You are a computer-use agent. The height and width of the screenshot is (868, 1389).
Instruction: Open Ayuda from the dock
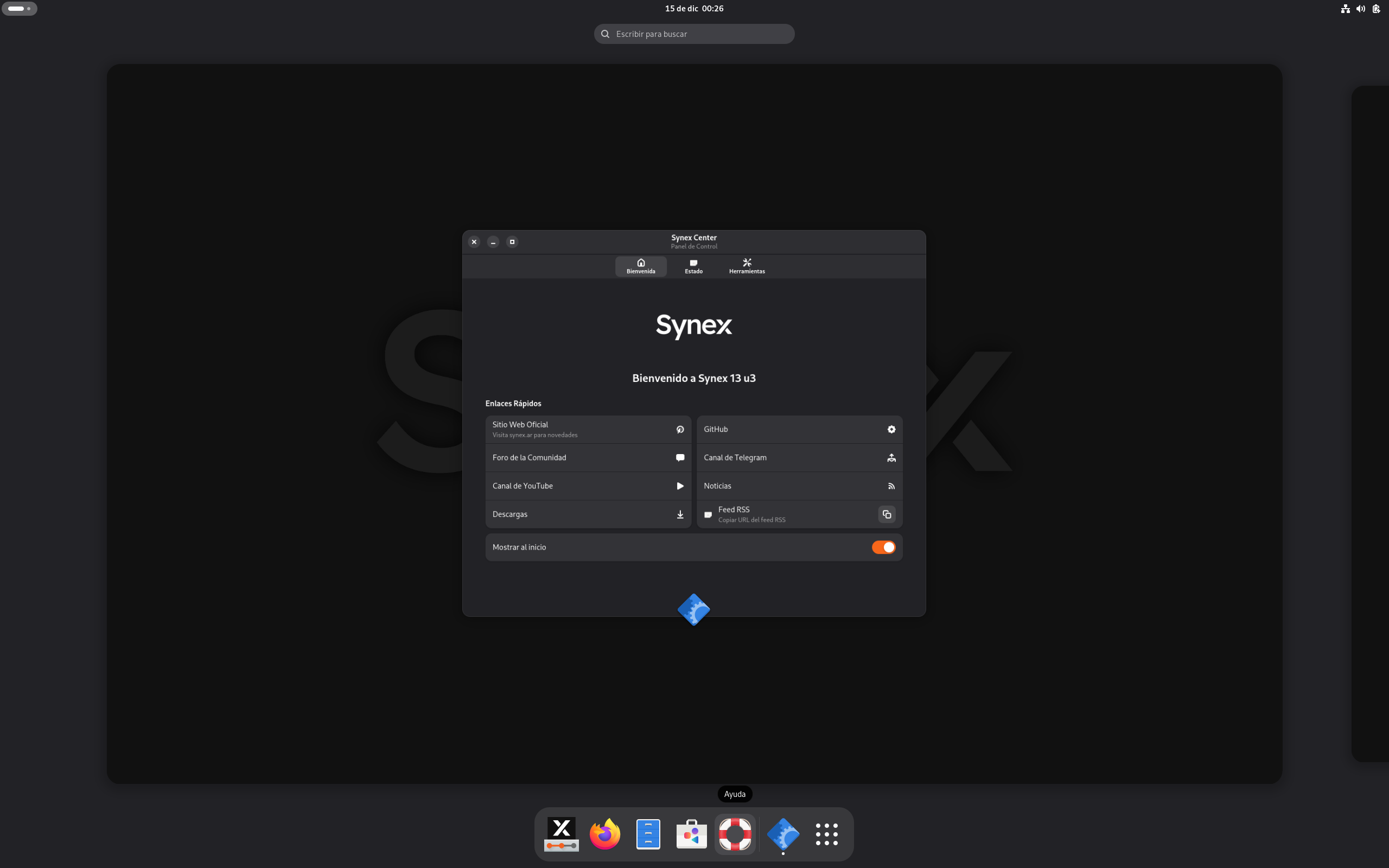pyautogui.click(x=735, y=834)
